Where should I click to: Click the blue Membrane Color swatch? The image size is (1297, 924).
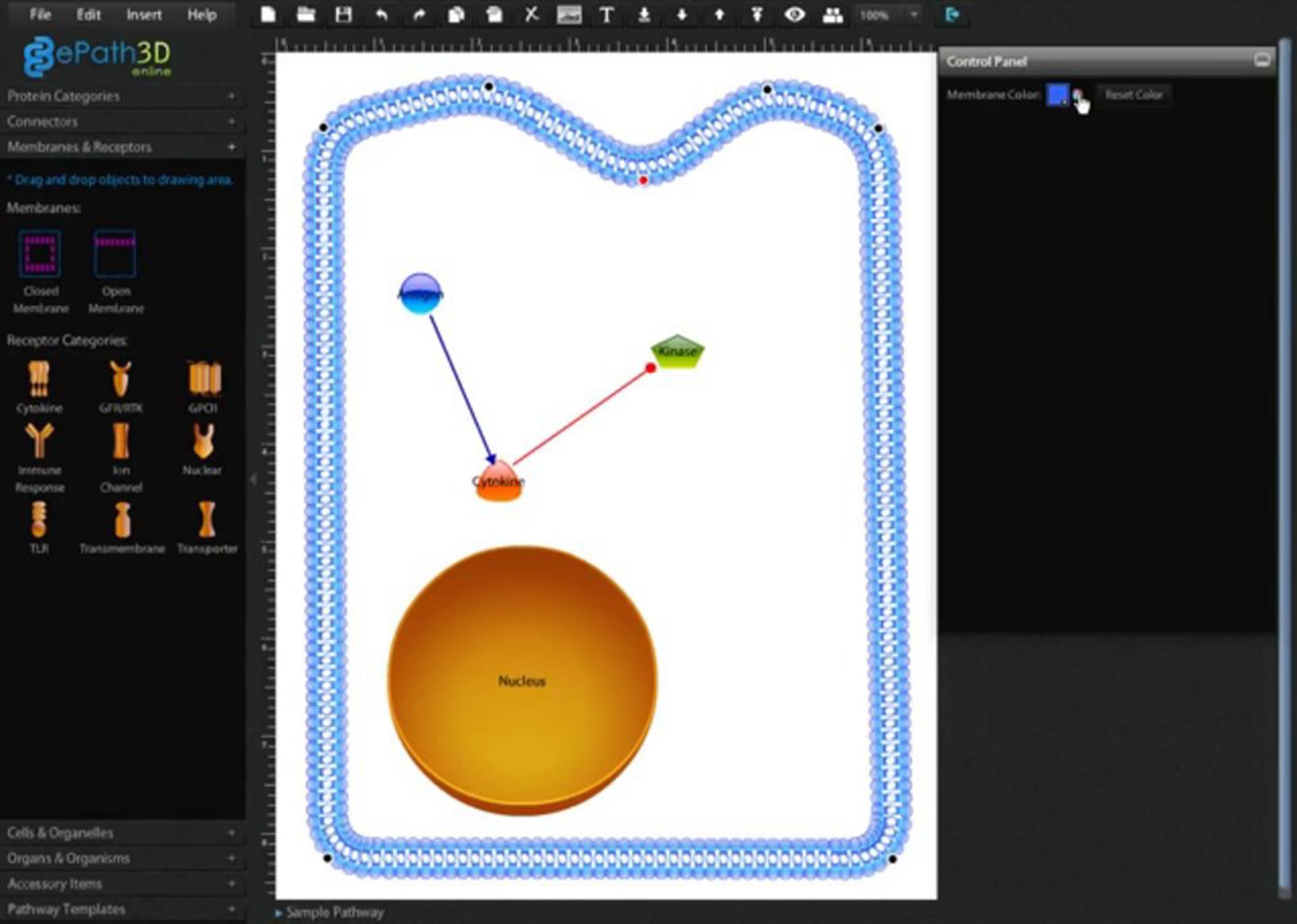click(1057, 95)
